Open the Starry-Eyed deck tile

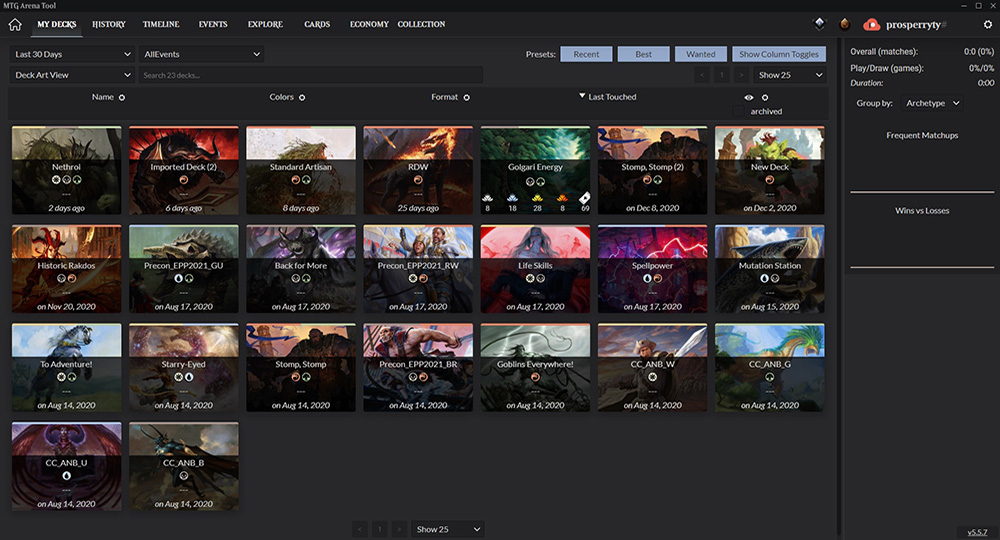pyautogui.click(x=184, y=367)
